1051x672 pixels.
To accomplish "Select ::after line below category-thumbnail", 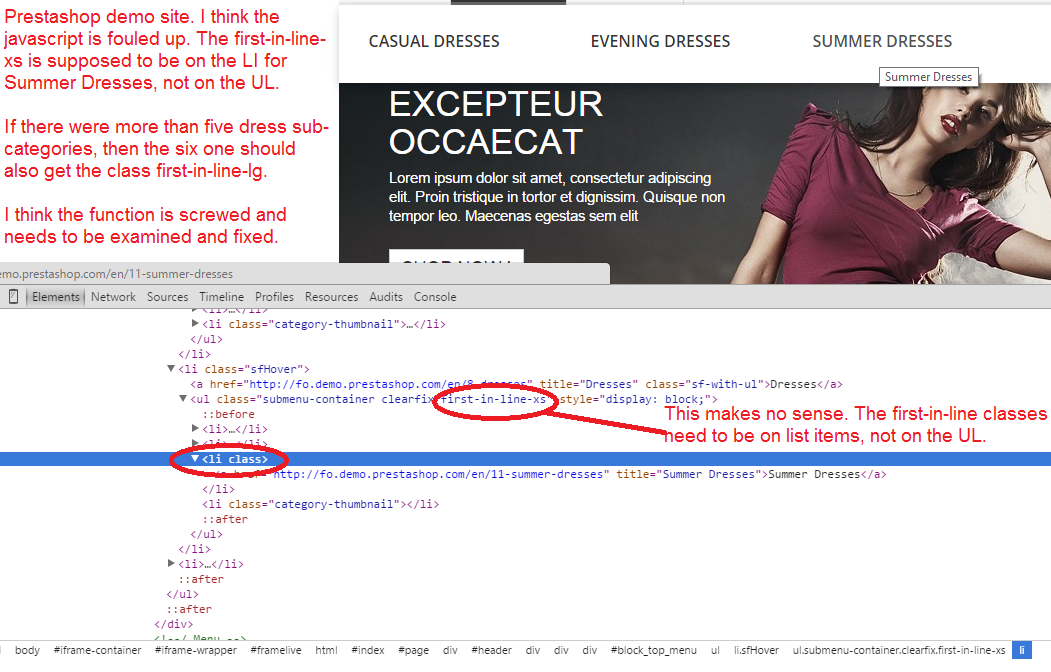I will pos(225,519).
